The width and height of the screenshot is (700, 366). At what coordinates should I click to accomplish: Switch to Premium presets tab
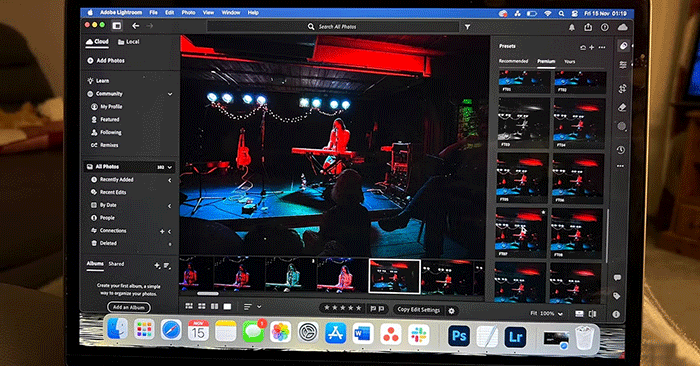pyautogui.click(x=546, y=61)
